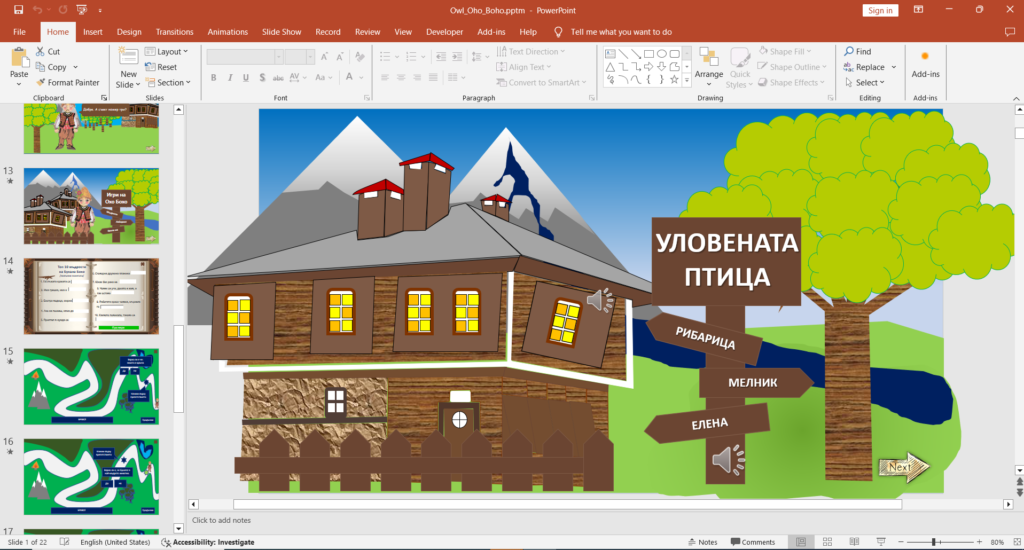Click the МЕЛНИК signpost arrow
This screenshot has width=1024, height=550.
click(x=756, y=383)
